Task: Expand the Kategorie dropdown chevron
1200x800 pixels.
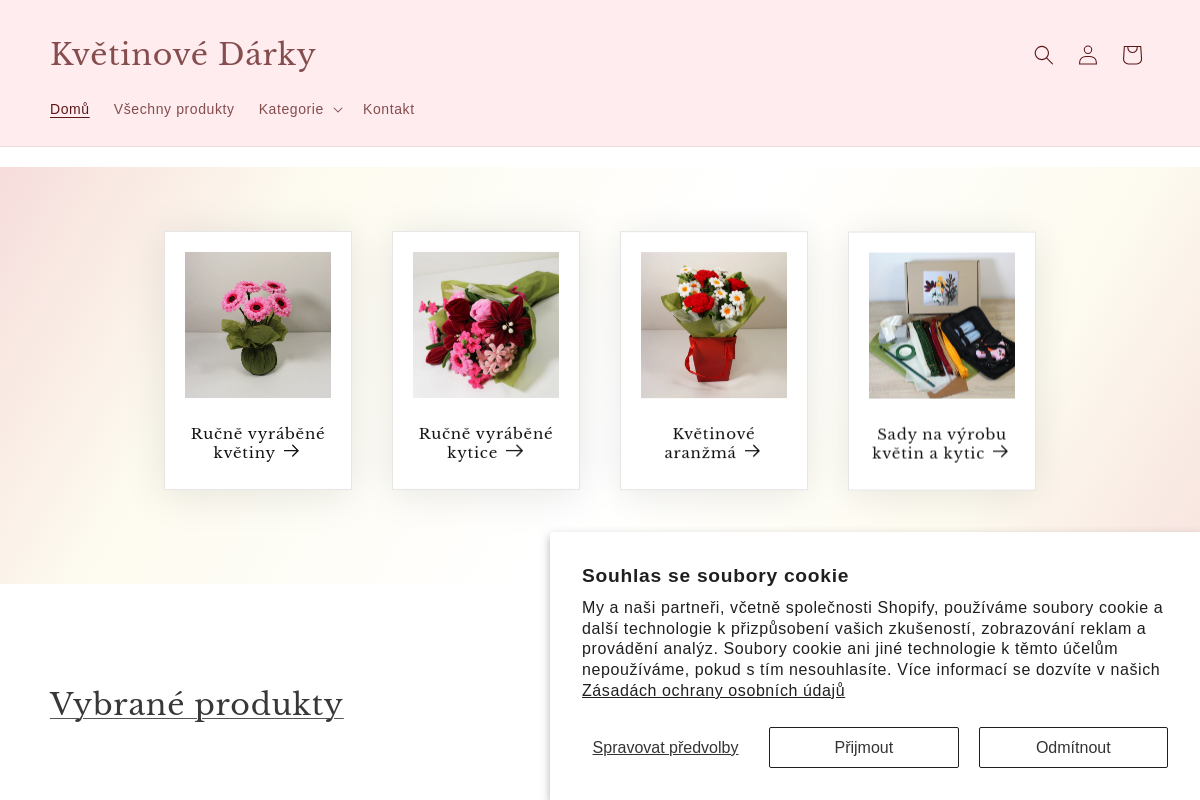Action: [338, 110]
